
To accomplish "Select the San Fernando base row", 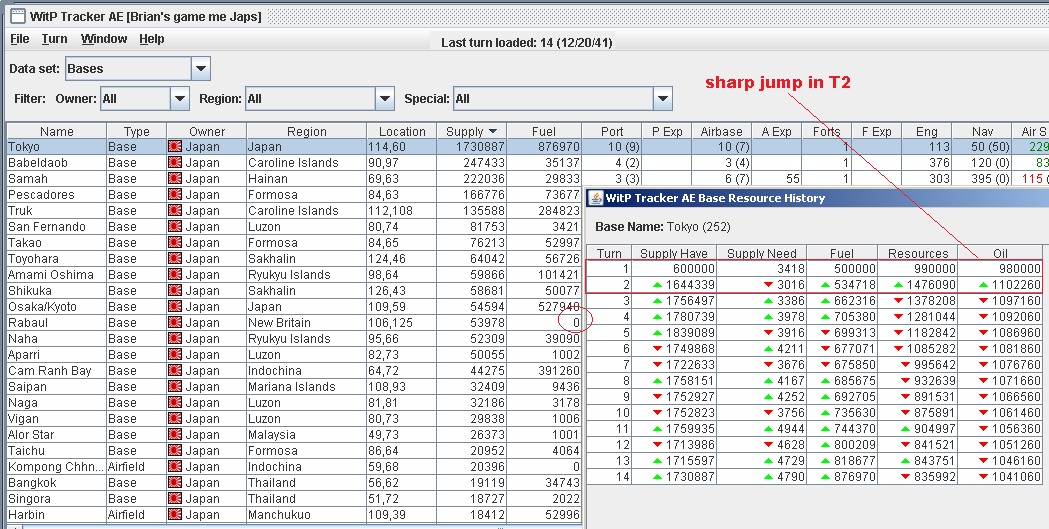I will [x=294, y=227].
